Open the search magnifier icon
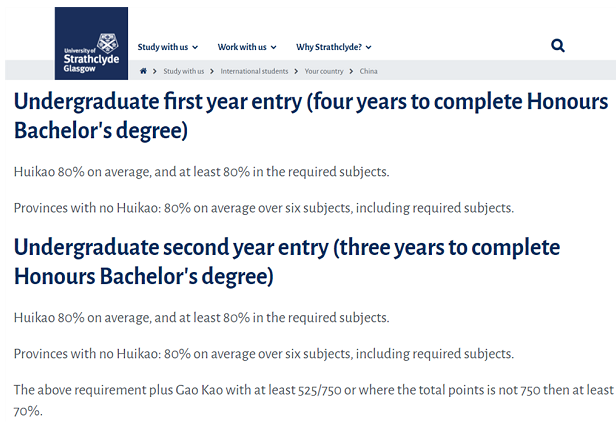Screen dimensions: 616x422 [x=557, y=46]
